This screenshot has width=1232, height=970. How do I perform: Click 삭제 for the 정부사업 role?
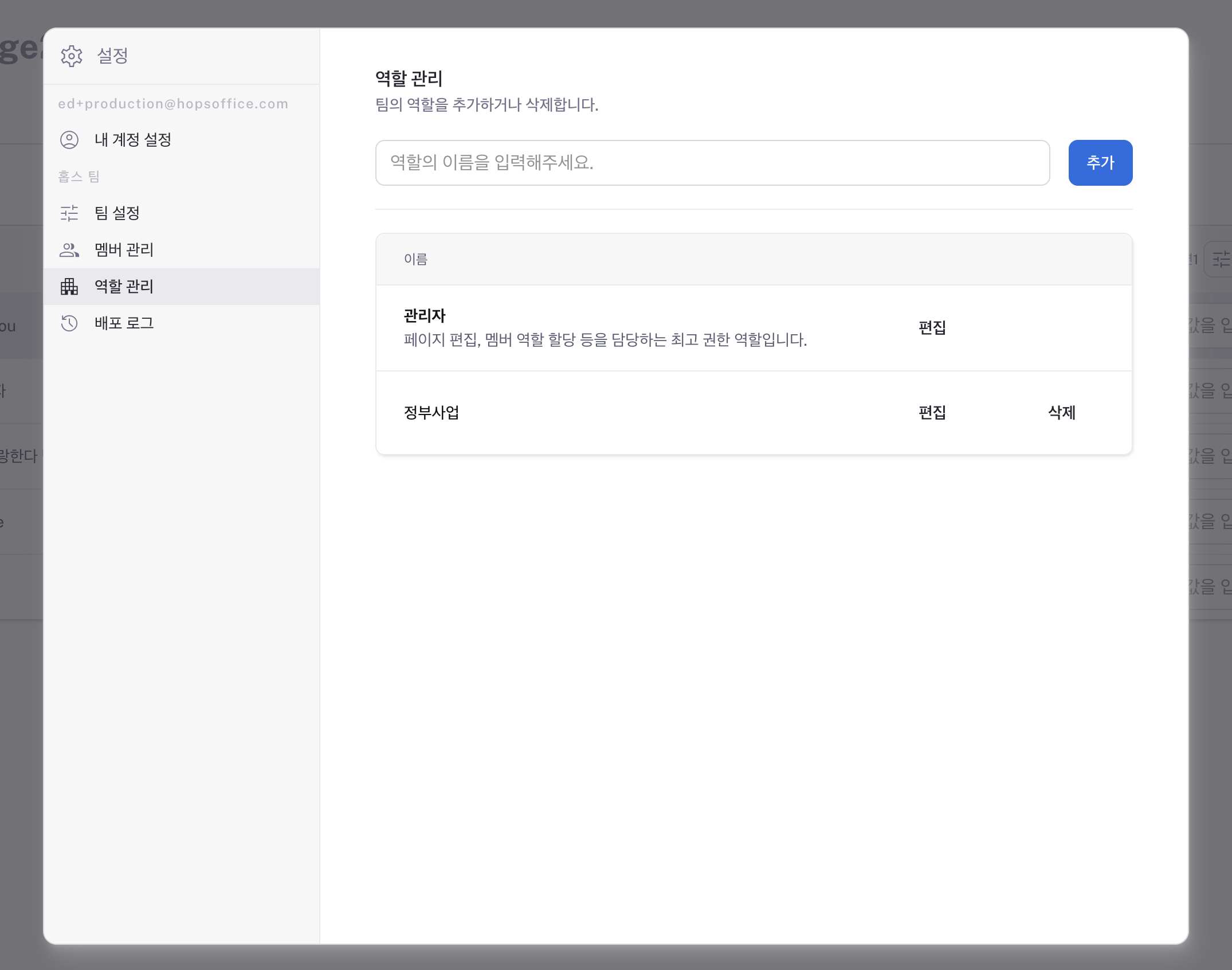click(1062, 413)
